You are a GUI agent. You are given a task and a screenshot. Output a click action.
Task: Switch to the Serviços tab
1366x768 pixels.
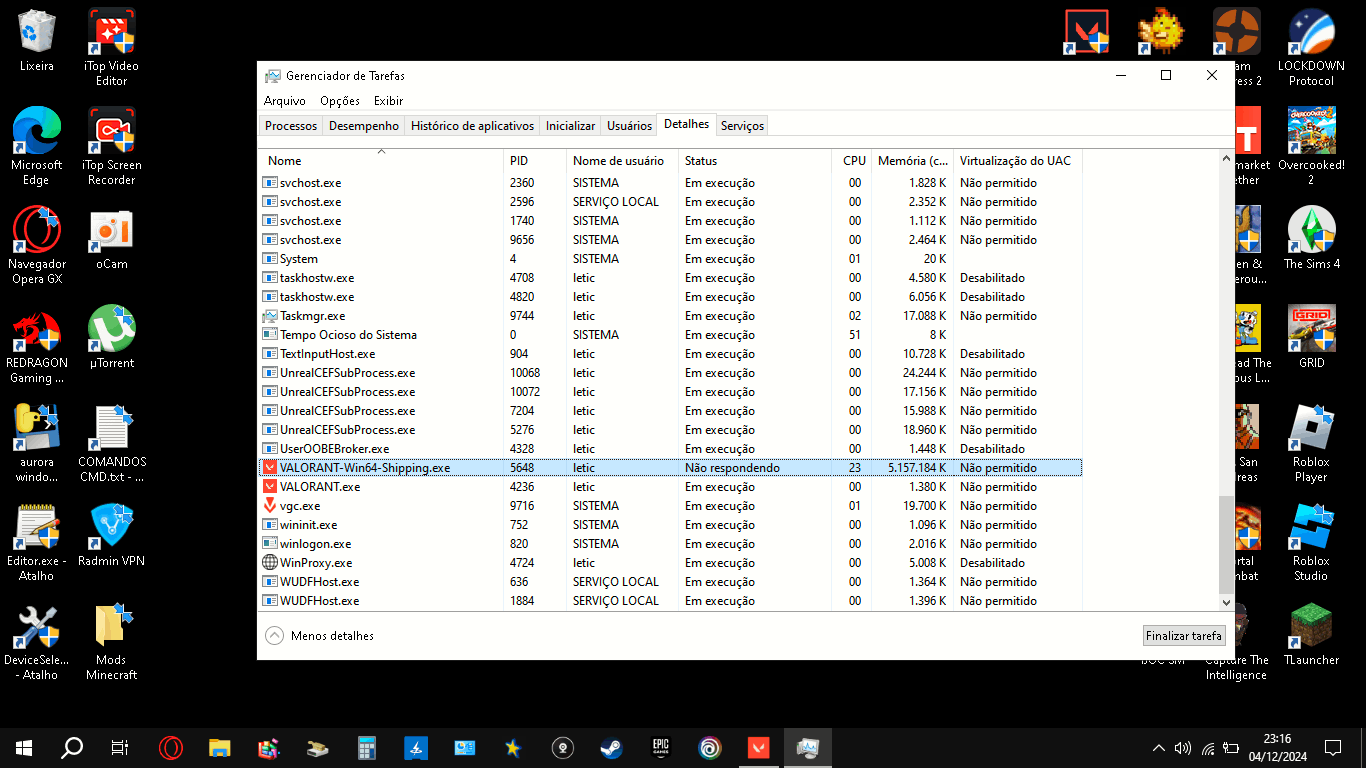pyautogui.click(x=742, y=126)
